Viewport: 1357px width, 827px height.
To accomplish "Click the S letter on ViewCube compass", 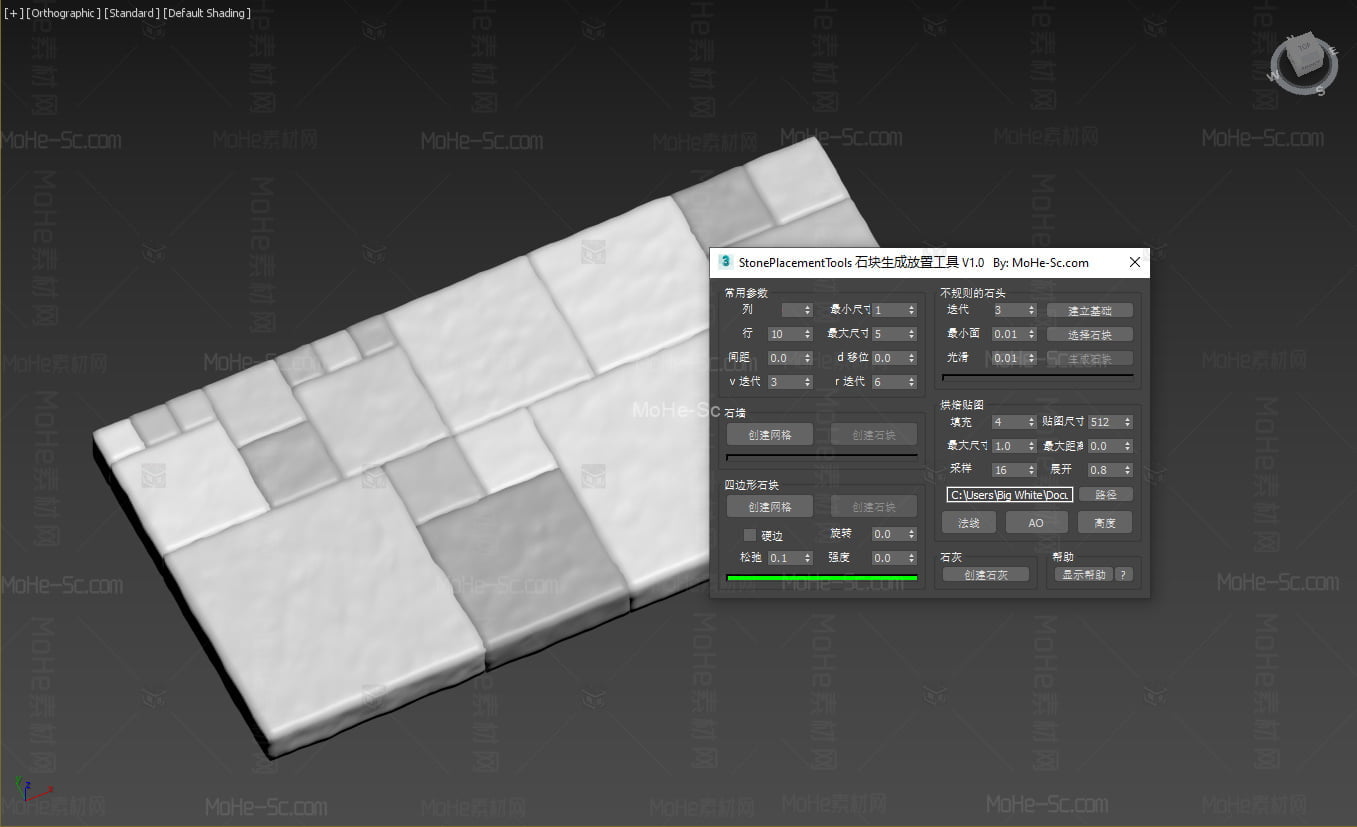I will click(x=1319, y=92).
